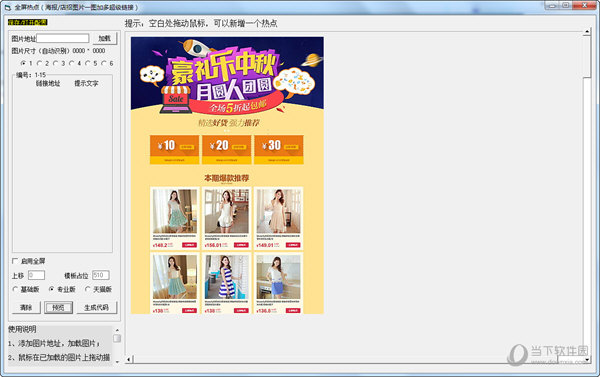
Task: Click the blue striped dress product photo
Action: [x=227, y=277]
